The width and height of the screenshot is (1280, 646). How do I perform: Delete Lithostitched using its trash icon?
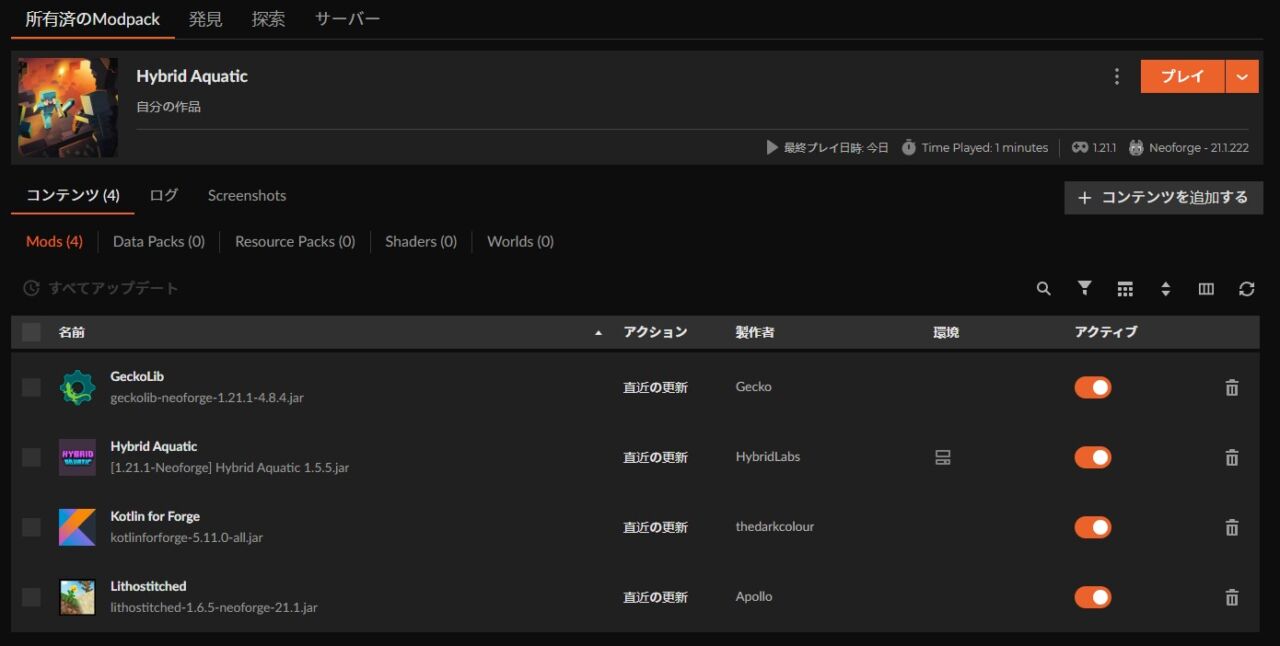[1231, 597]
